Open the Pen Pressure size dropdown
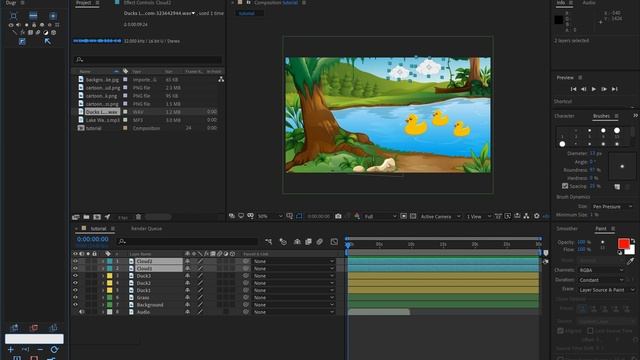Screen dimensions: 640x360 click(x=612, y=207)
